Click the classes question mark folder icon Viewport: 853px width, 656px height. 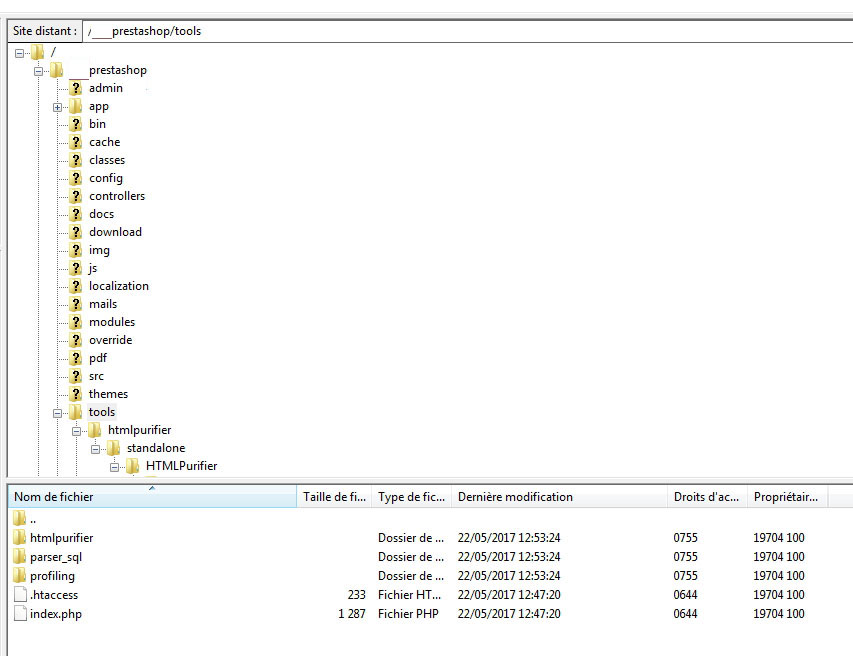click(76, 160)
